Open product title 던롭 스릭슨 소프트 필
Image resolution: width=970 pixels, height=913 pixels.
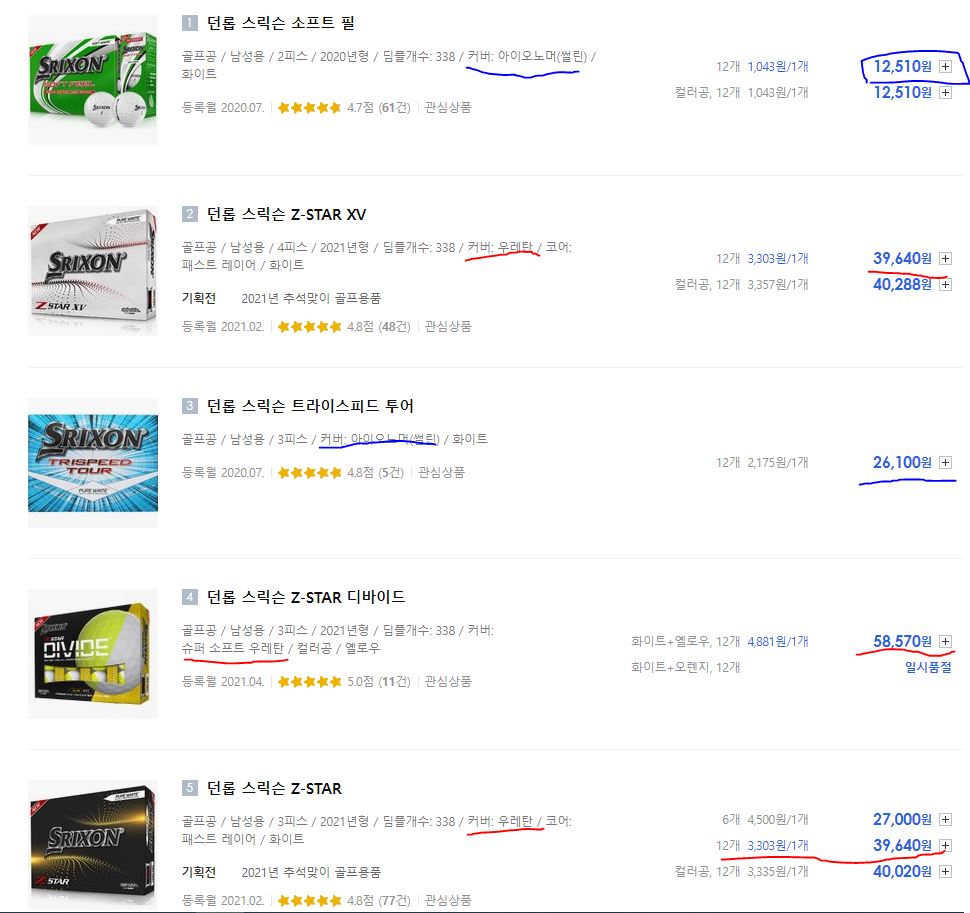tap(280, 24)
